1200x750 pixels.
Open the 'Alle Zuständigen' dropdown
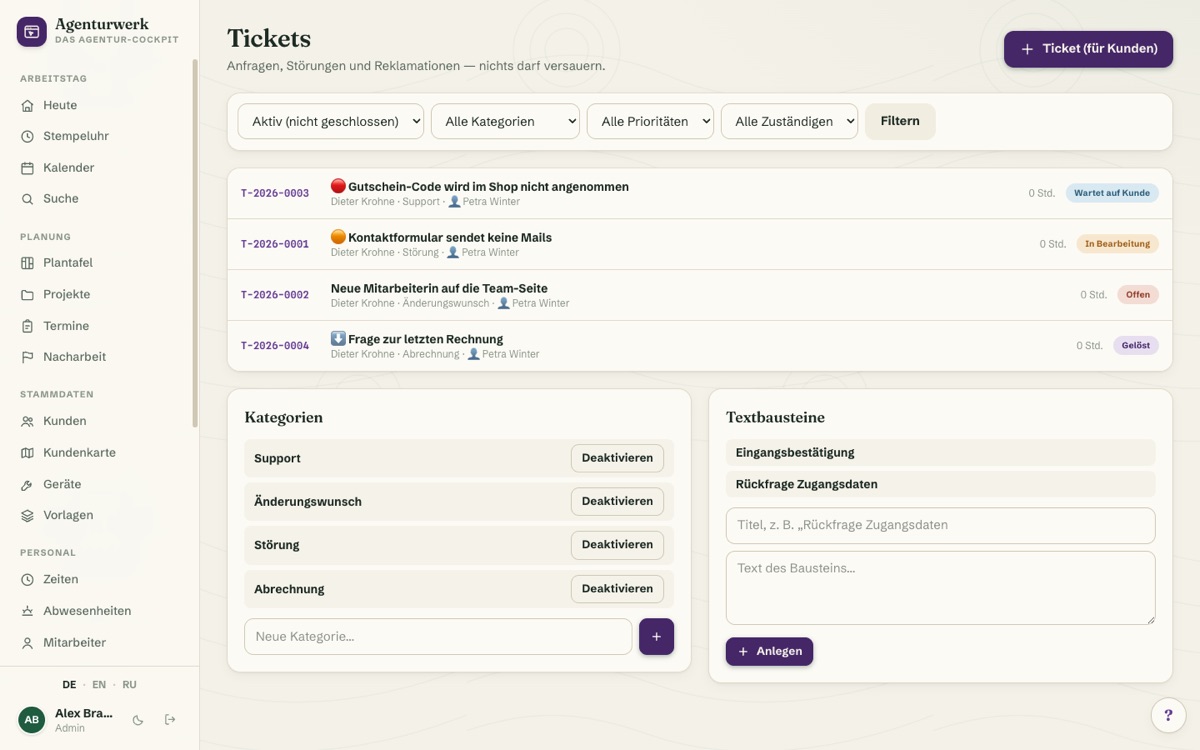789,121
